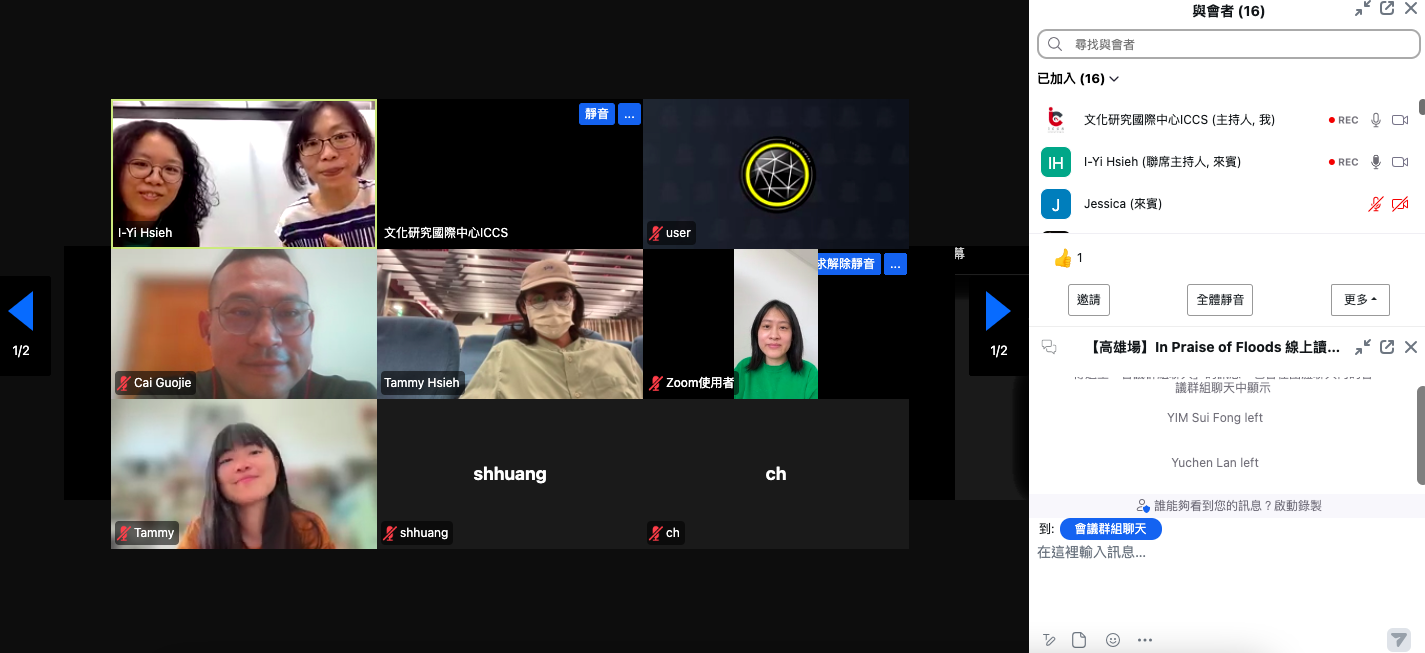Unmute Jessica's microphone in participant list
Viewport: 1425px width, 653px height.
[1376, 204]
